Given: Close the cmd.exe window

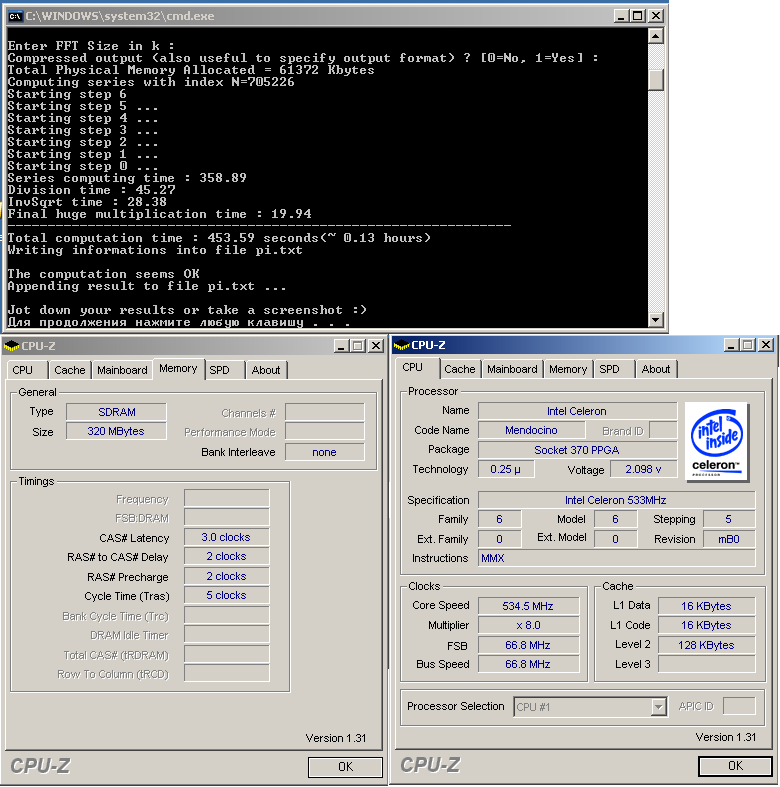Looking at the screenshot, I should click(656, 16).
